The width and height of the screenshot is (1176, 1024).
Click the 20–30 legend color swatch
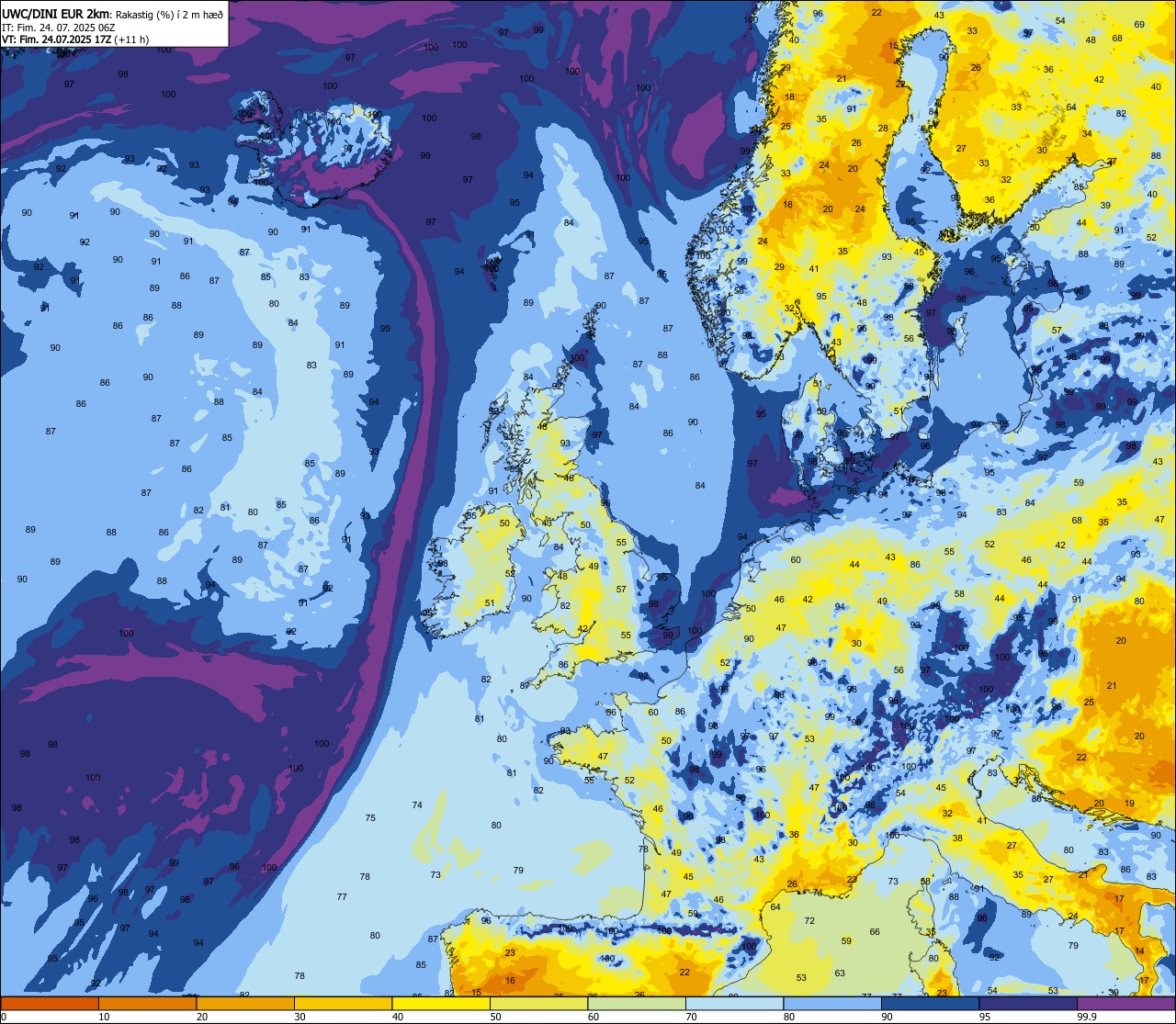pyautogui.click(x=245, y=1003)
